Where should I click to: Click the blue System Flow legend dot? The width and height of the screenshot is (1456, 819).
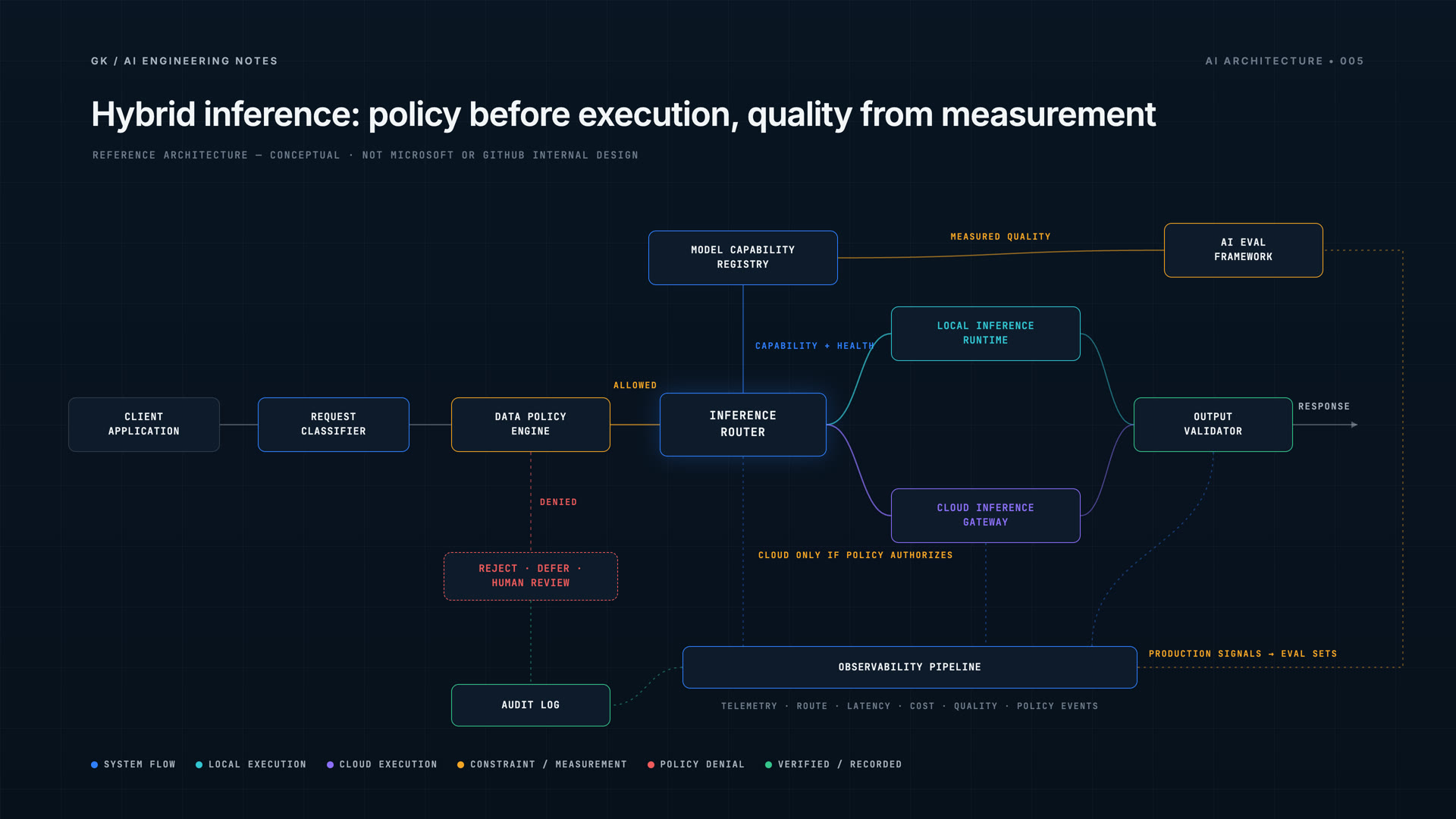(x=94, y=764)
